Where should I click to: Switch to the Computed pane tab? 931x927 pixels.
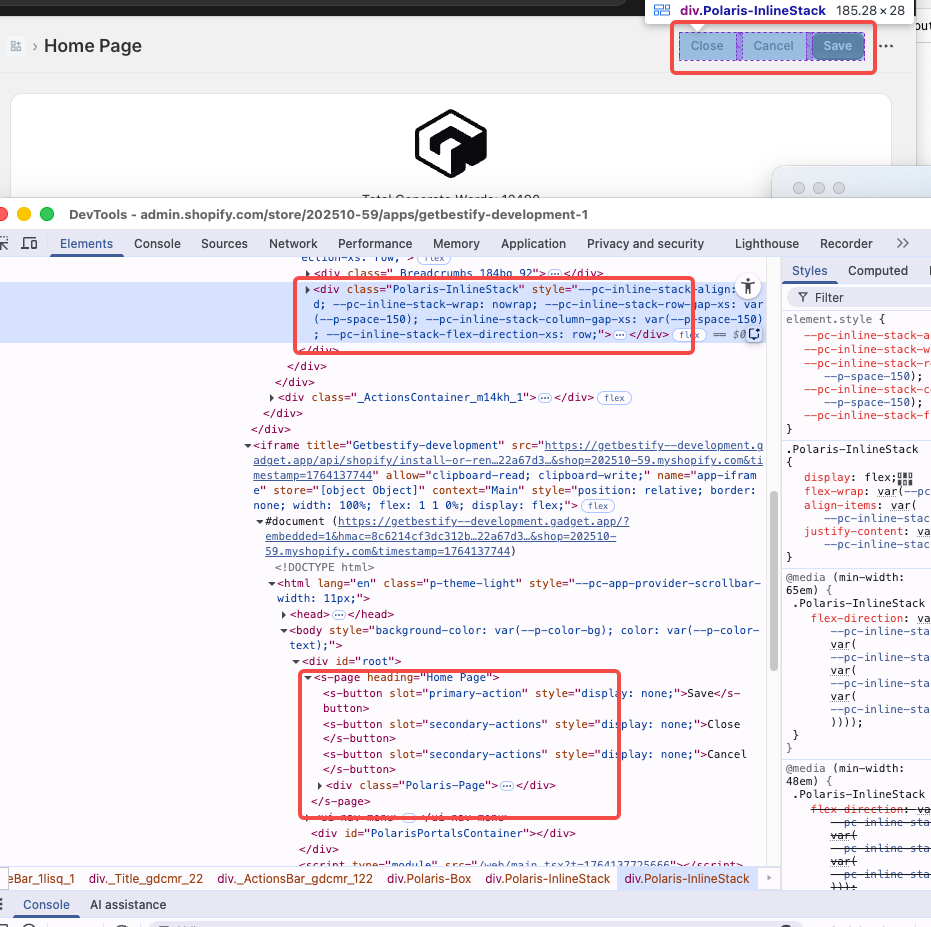click(878, 271)
